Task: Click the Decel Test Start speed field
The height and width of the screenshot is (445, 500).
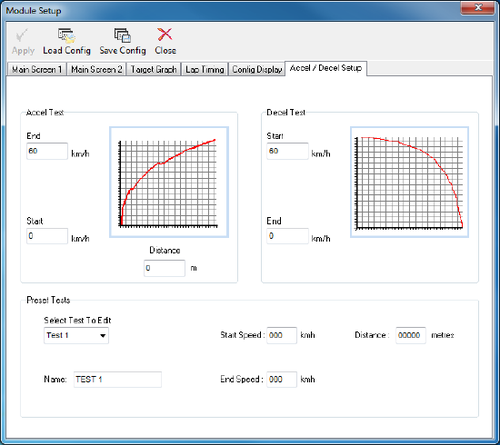Action: tap(287, 151)
